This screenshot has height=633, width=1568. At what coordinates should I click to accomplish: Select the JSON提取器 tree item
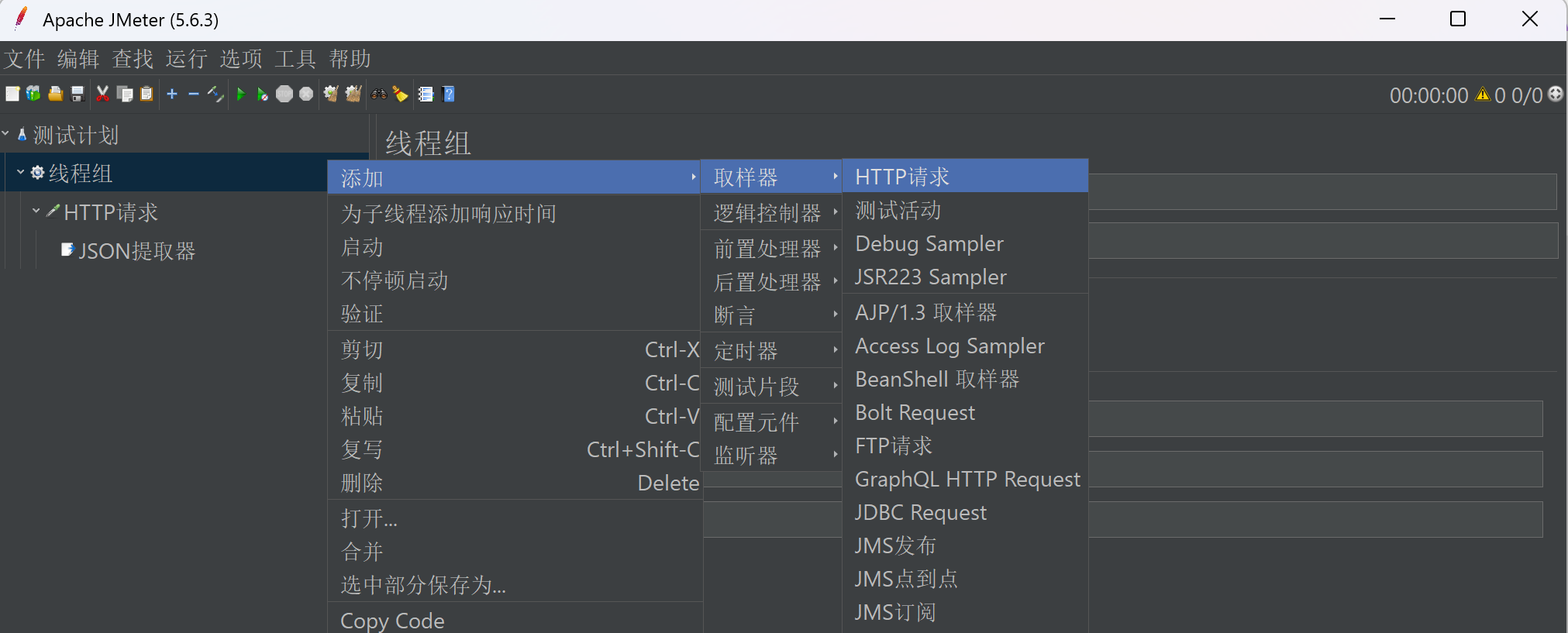129,250
